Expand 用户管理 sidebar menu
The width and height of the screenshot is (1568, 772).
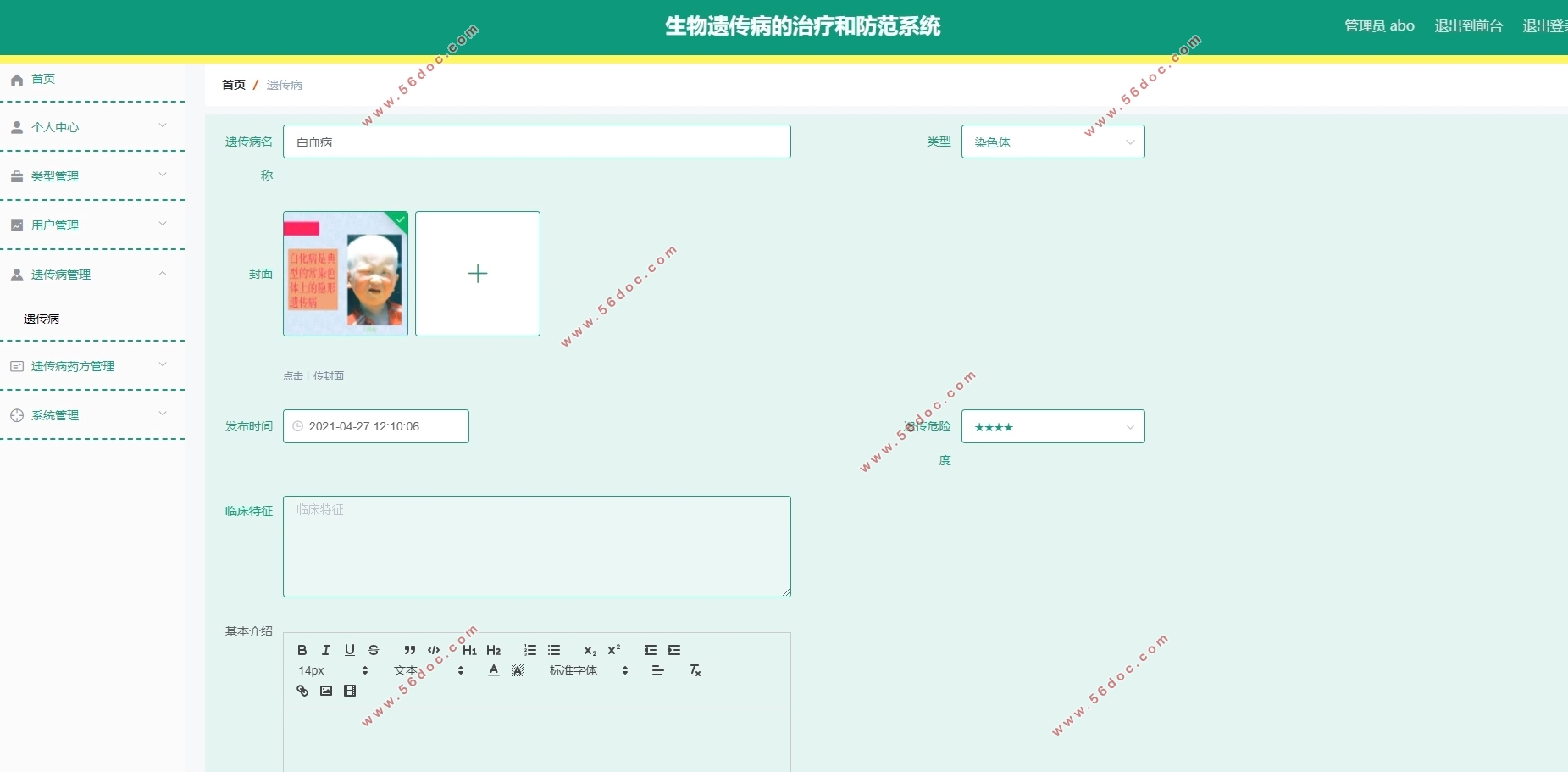pos(92,225)
